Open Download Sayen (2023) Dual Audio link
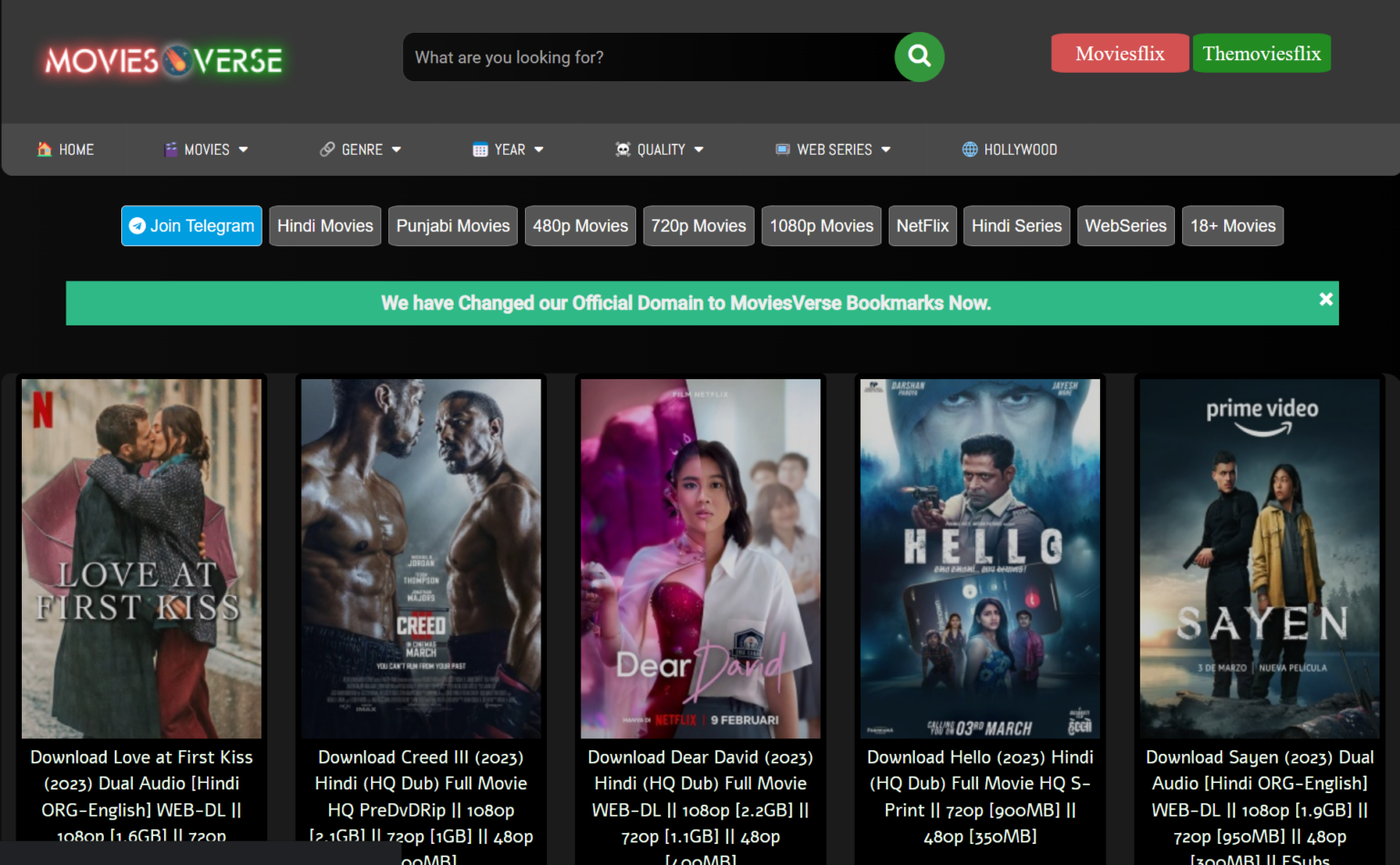This screenshot has height=865, width=1400. click(x=1260, y=808)
